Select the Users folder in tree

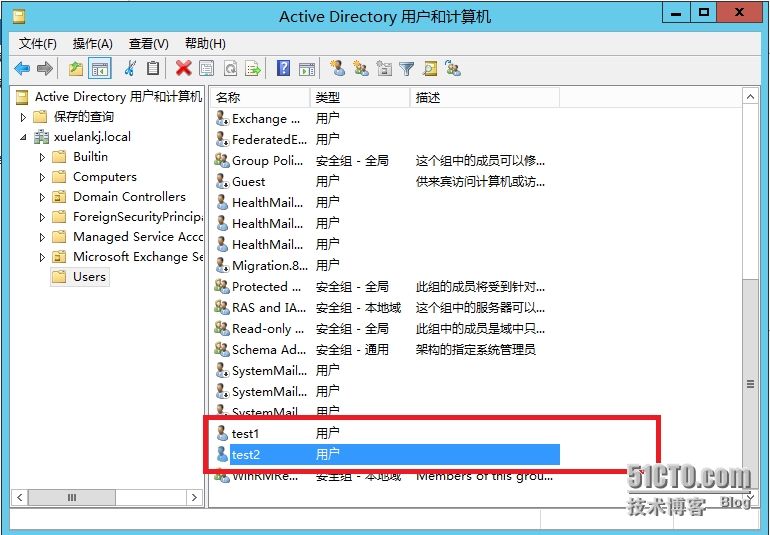pos(80,277)
